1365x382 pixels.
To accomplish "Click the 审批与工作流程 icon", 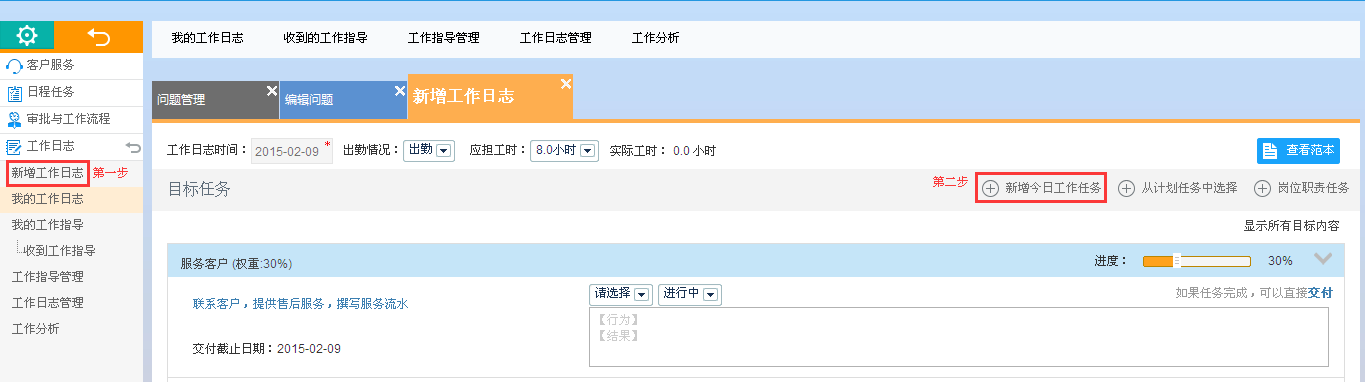I will 14,119.
